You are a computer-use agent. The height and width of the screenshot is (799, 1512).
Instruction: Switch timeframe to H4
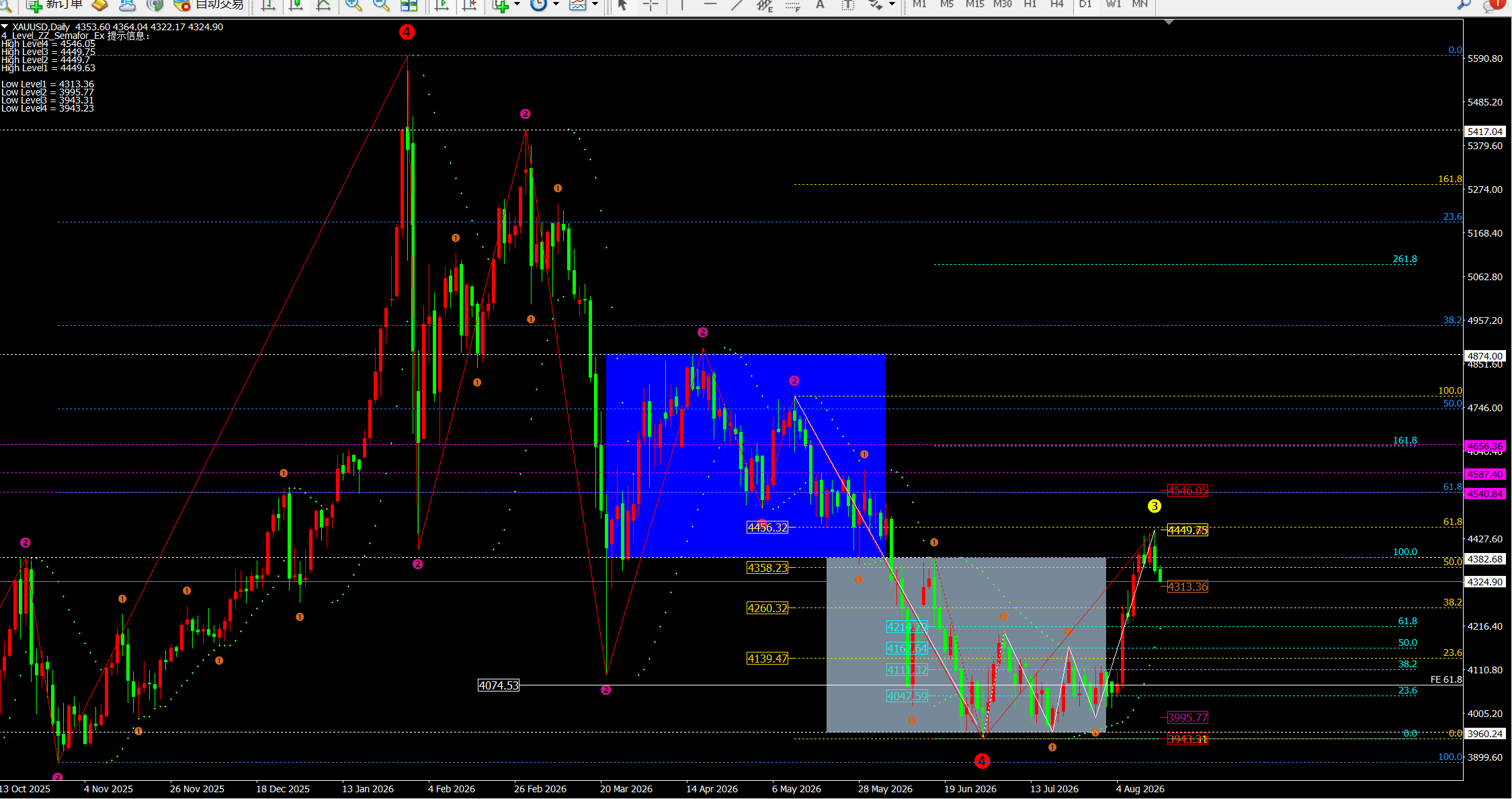click(x=1057, y=4)
